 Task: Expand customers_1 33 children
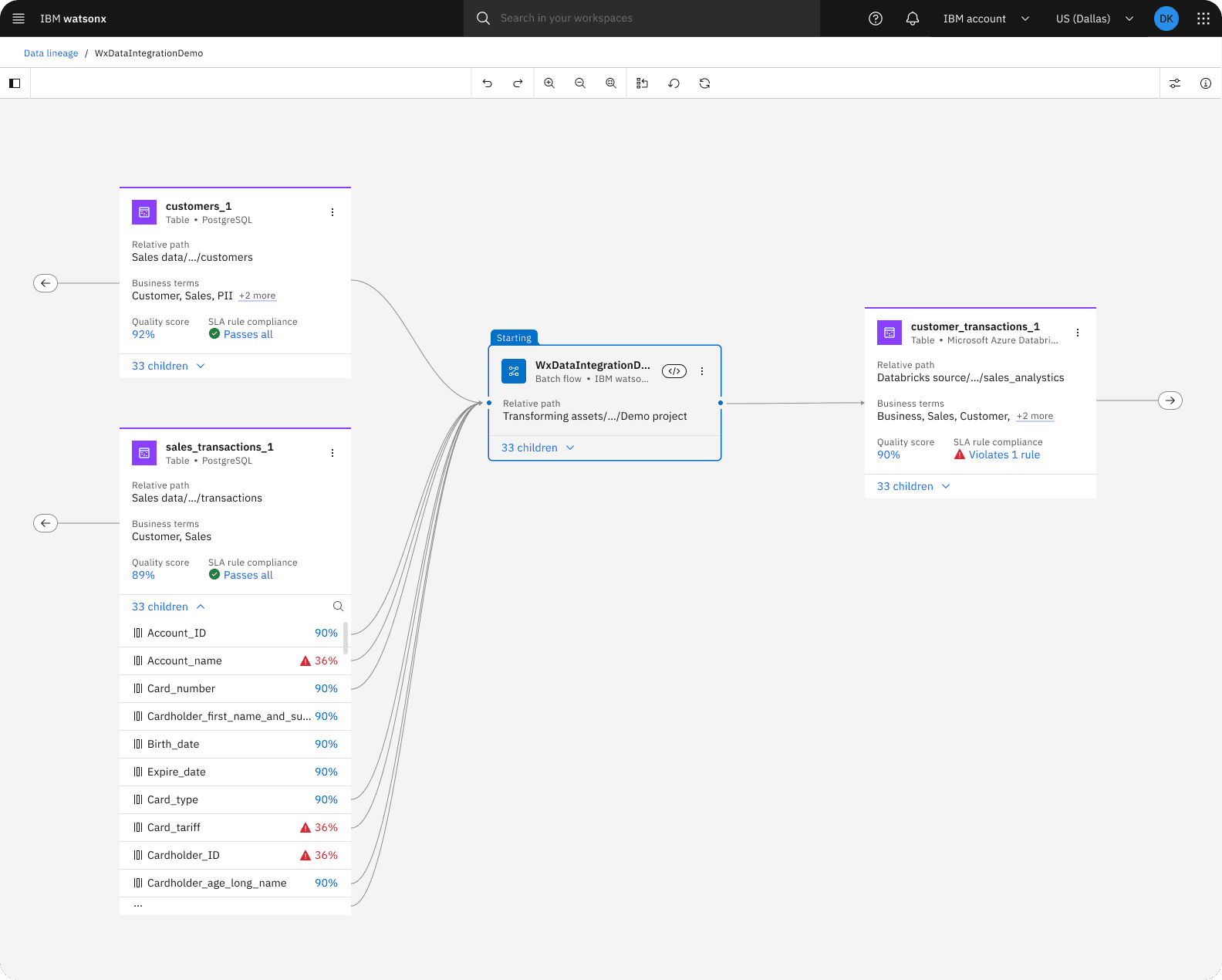point(168,366)
